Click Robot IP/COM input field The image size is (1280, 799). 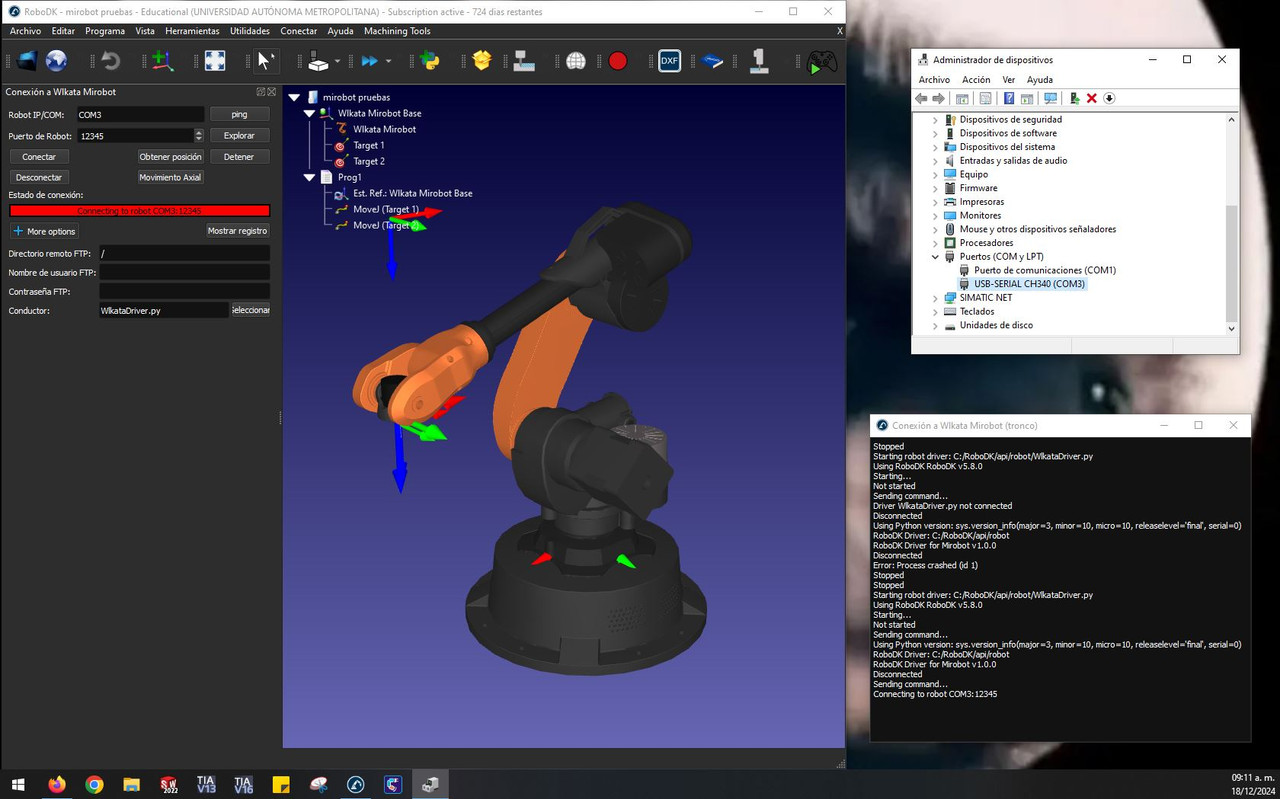tap(140, 115)
